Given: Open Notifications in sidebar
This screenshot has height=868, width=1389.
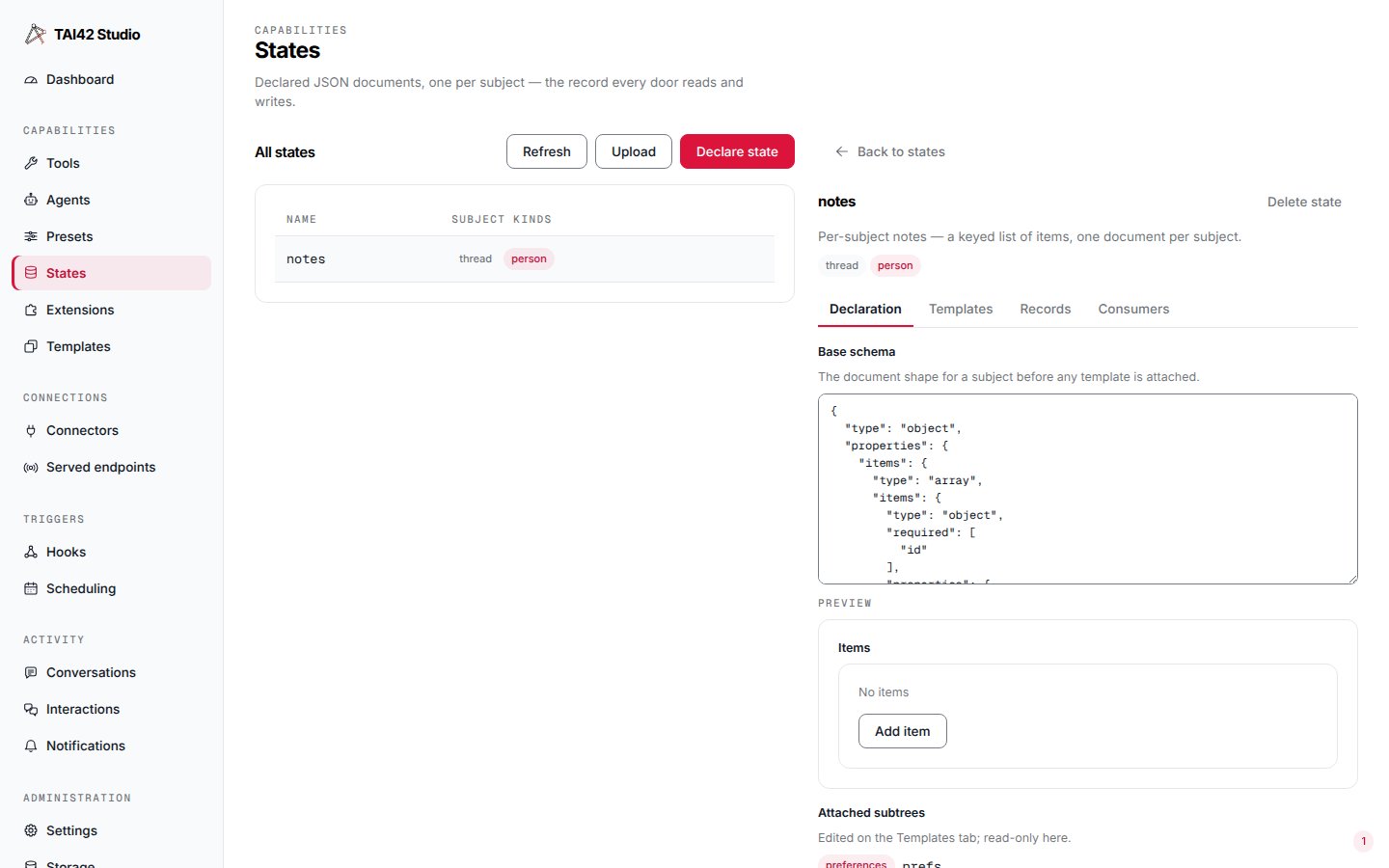Looking at the screenshot, I should click(111, 746).
